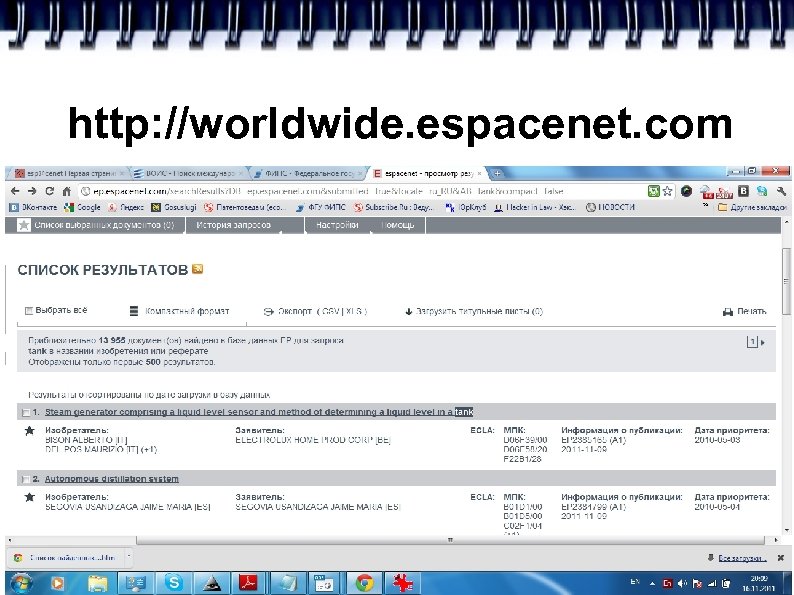The height and width of the screenshot is (595, 794).
Task: Click the EN language indicator in tray
Action: (635, 582)
